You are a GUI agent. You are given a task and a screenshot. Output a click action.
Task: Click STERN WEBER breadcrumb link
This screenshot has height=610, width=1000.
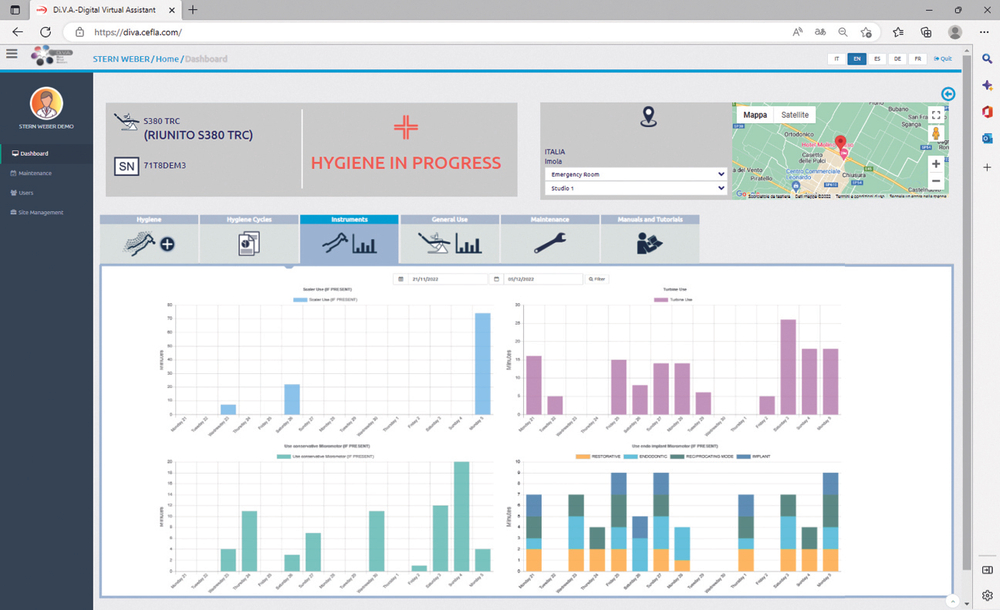pos(121,59)
